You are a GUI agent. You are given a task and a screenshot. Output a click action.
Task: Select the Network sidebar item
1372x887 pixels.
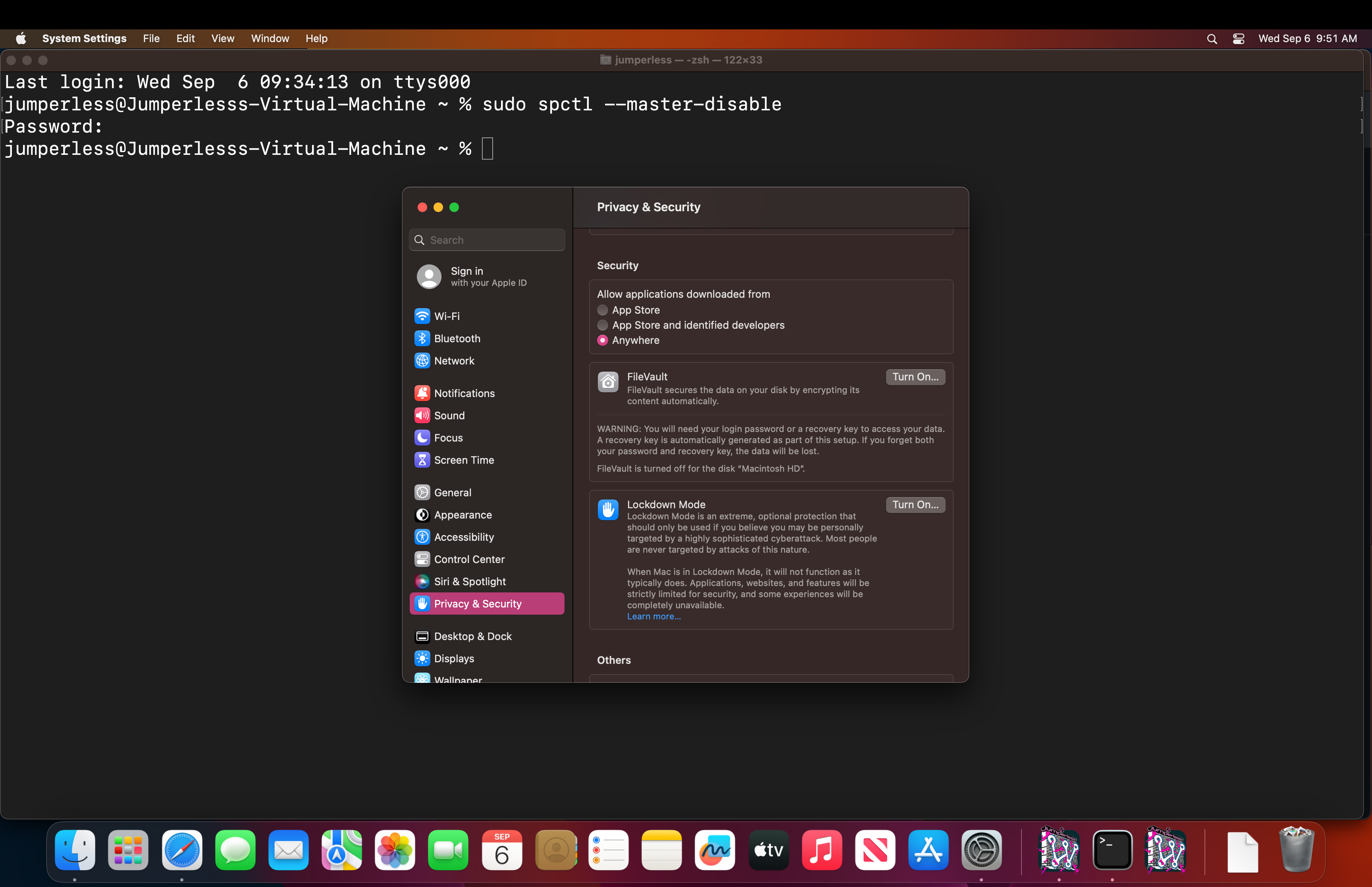454,361
